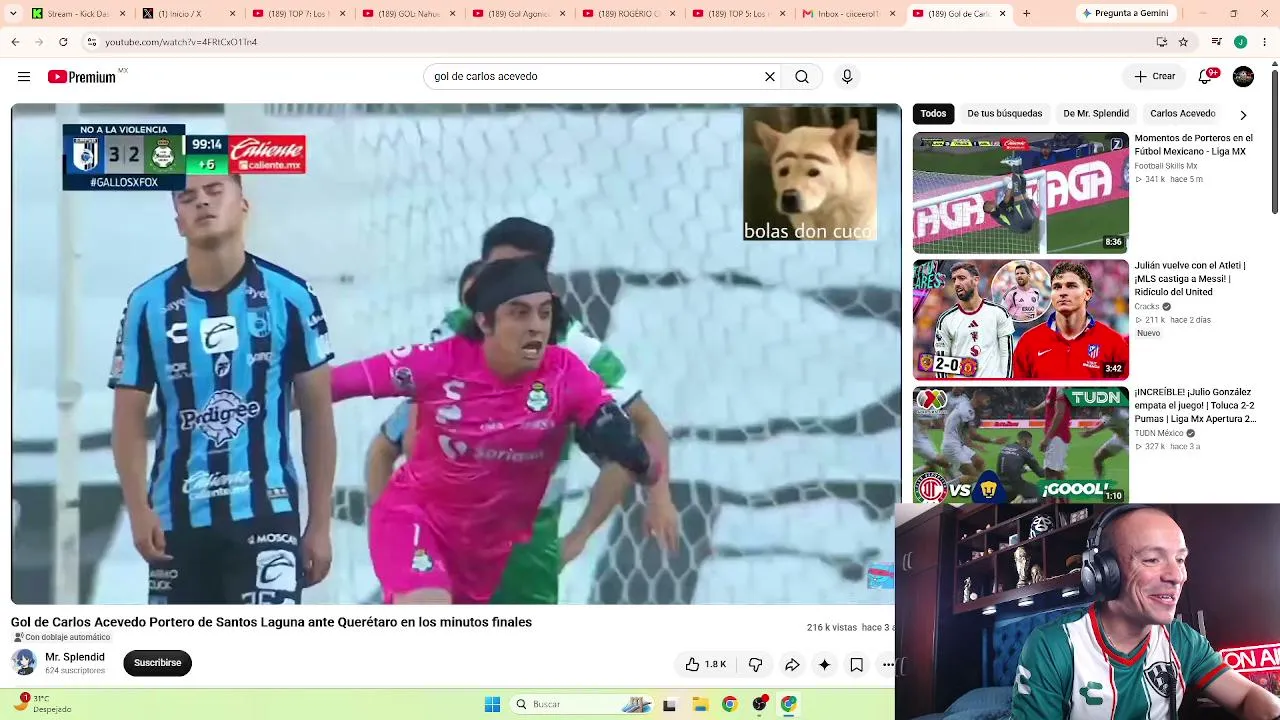The height and width of the screenshot is (720, 1280).
Task: Open Julio González Toluca 2-2 thumbnail
Action: pos(1020,444)
